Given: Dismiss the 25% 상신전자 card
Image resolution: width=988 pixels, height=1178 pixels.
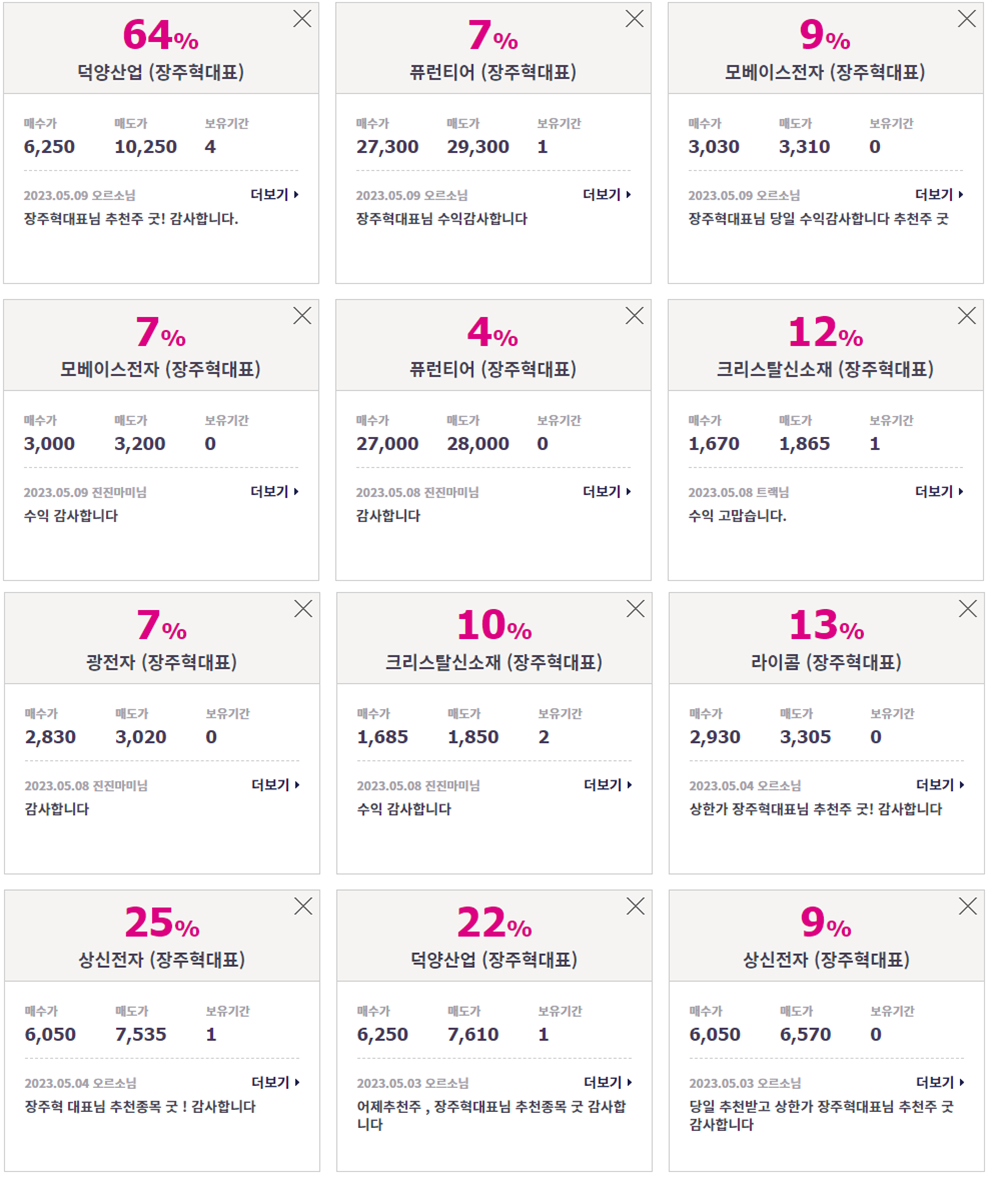Looking at the screenshot, I should pos(303,906).
